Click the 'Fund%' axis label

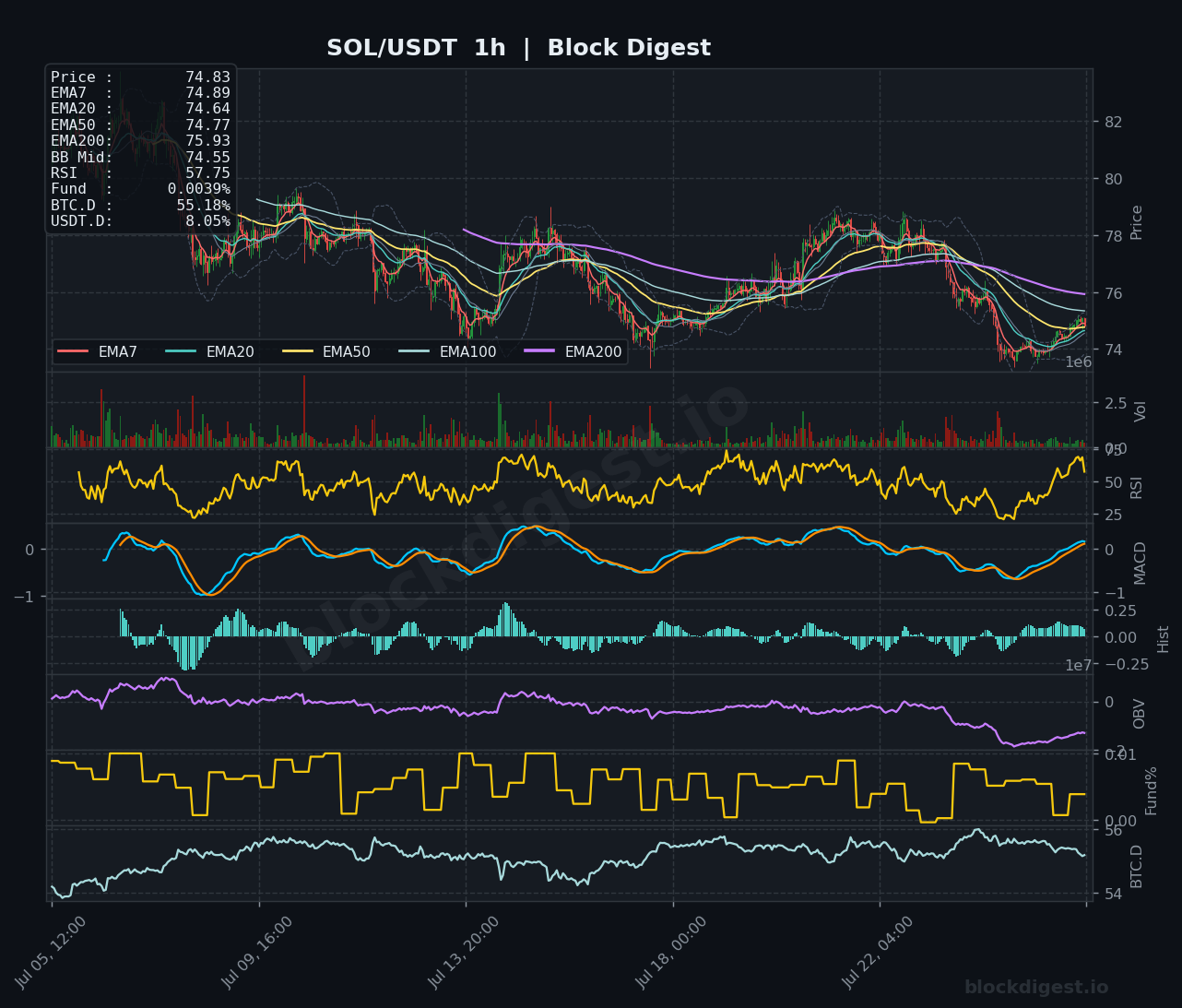[1151, 790]
